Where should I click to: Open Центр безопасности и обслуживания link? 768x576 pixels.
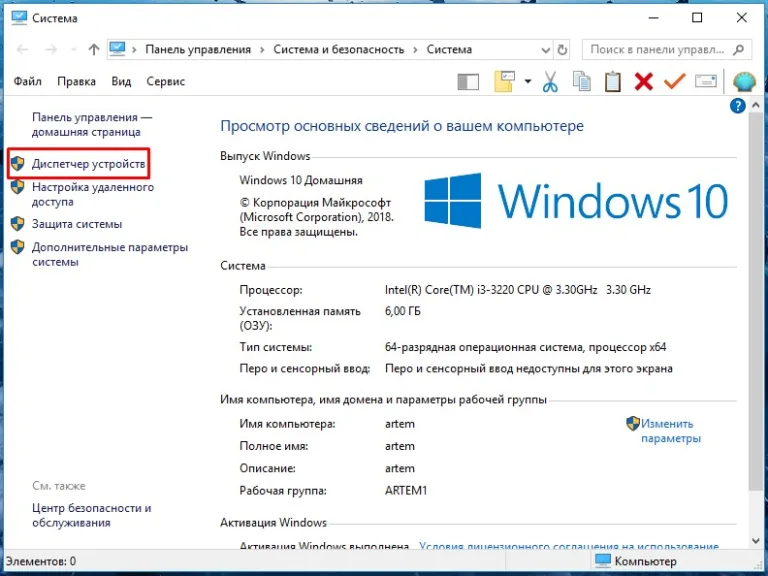coord(92,515)
